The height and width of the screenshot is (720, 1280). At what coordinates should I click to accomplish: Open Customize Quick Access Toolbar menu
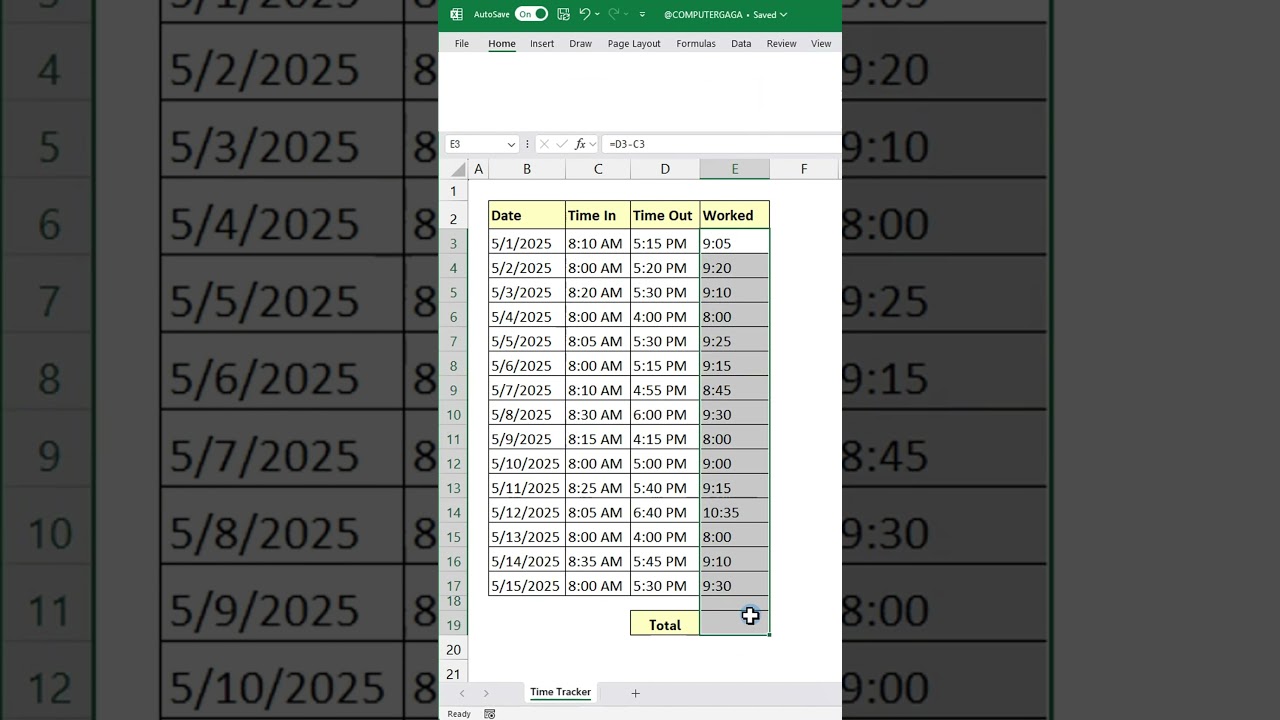[x=642, y=15]
